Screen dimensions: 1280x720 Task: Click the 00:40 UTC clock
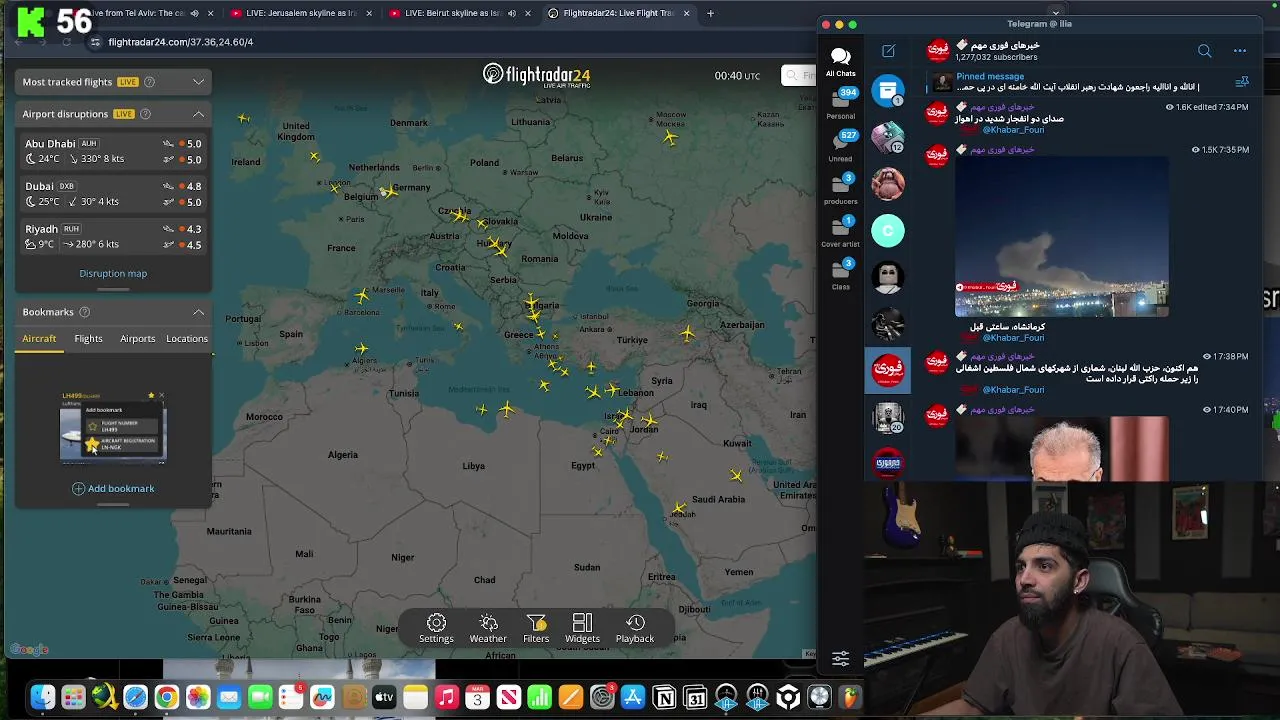click(x=737, y=76)
